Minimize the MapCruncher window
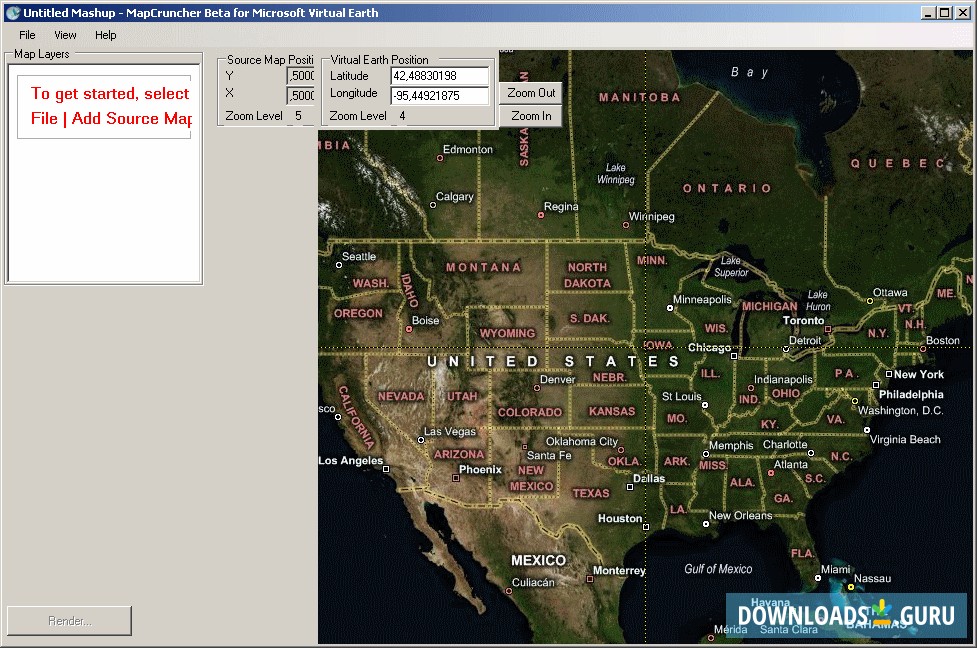 (x=928, y=12)
